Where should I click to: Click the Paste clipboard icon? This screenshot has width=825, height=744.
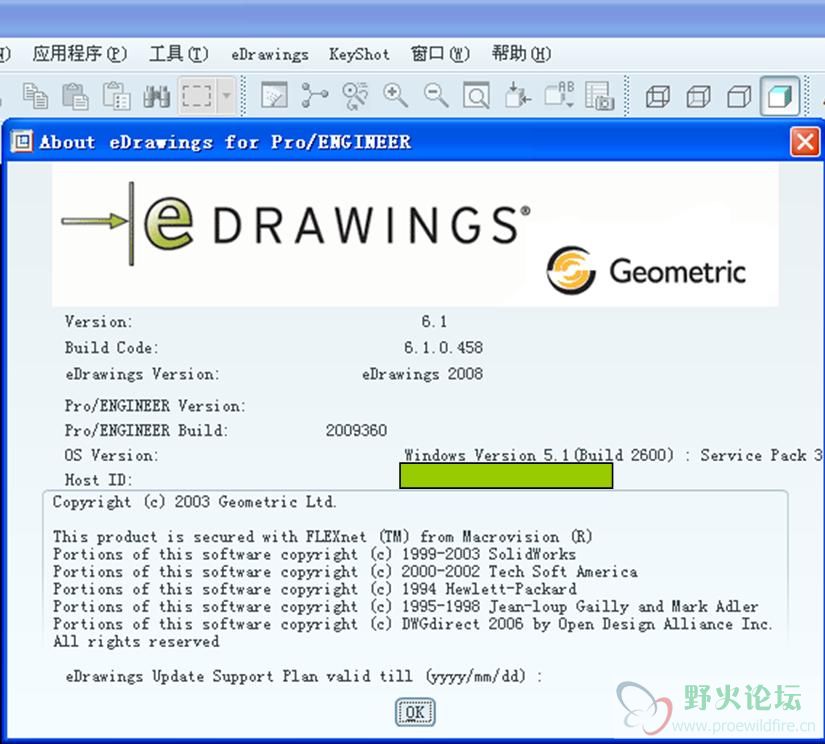click(x=75, y=96)
